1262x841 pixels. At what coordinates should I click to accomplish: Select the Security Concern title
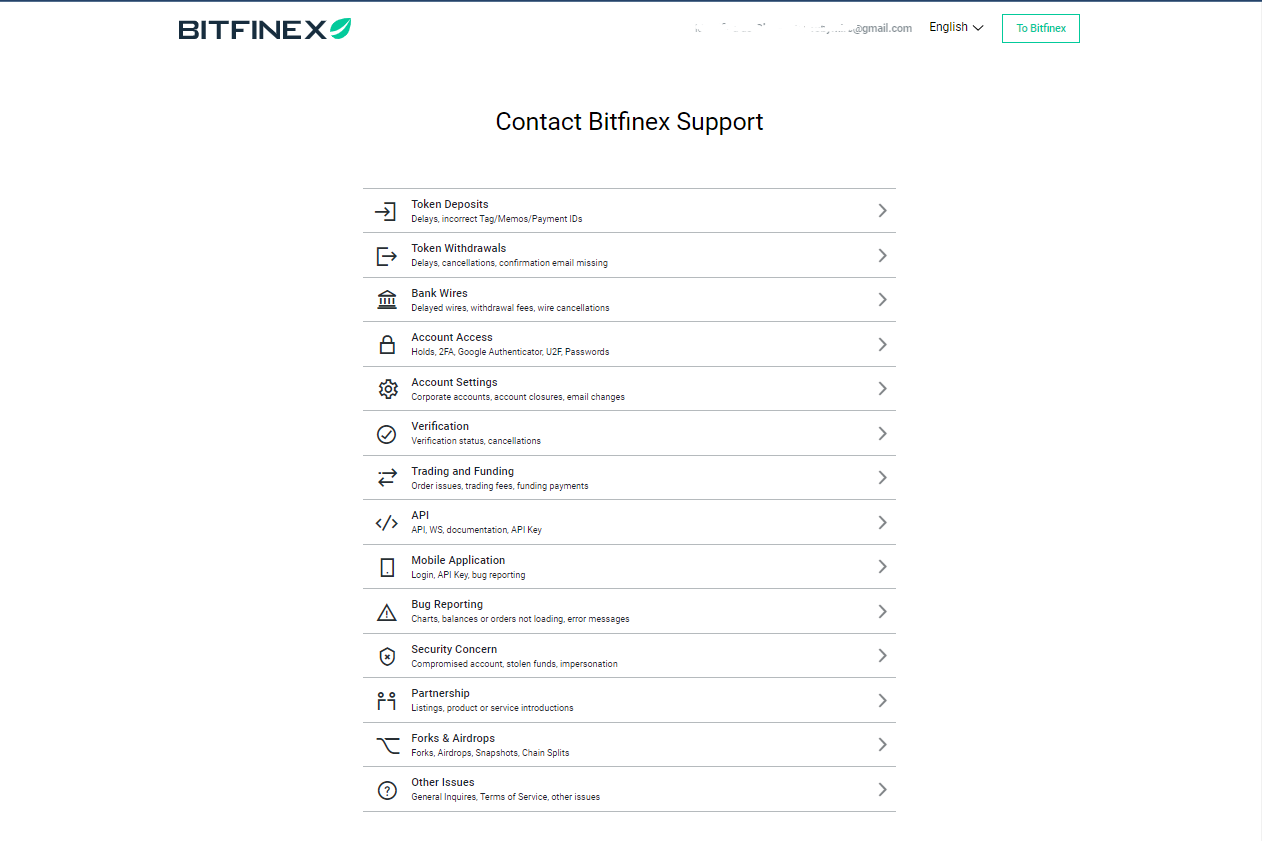pyautogui.click(x=454, y=649)
